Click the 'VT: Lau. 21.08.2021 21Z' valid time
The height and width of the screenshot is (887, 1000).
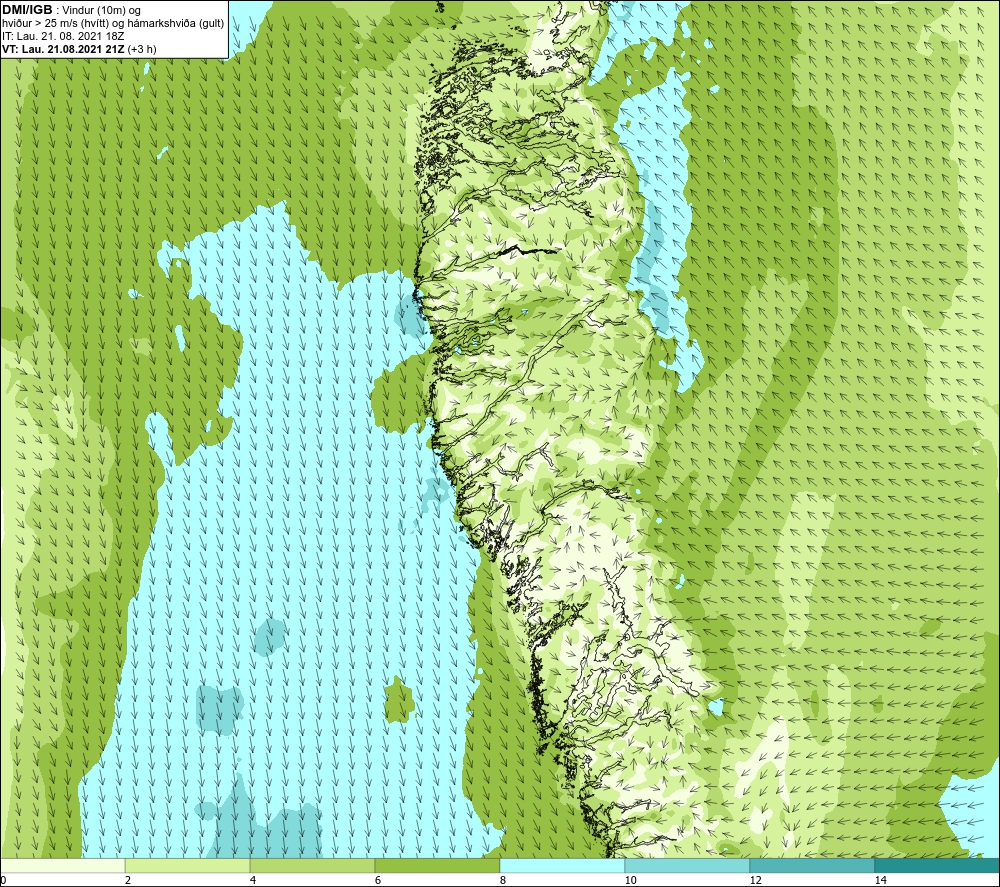(63, 49)
